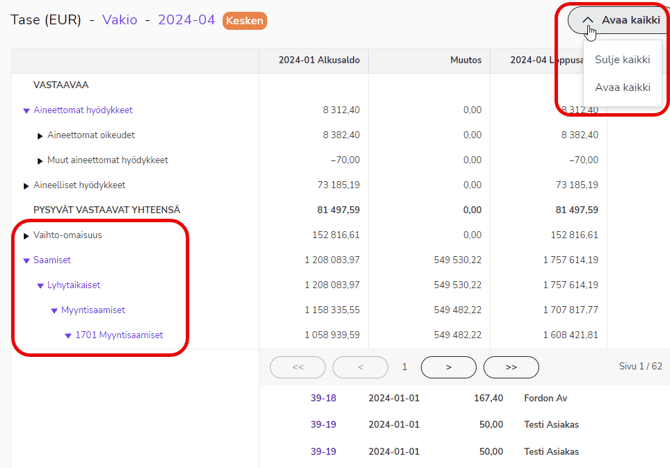
Task: Expand the Aineelliset hyödykkeet arrow
Action: point(27,185)
